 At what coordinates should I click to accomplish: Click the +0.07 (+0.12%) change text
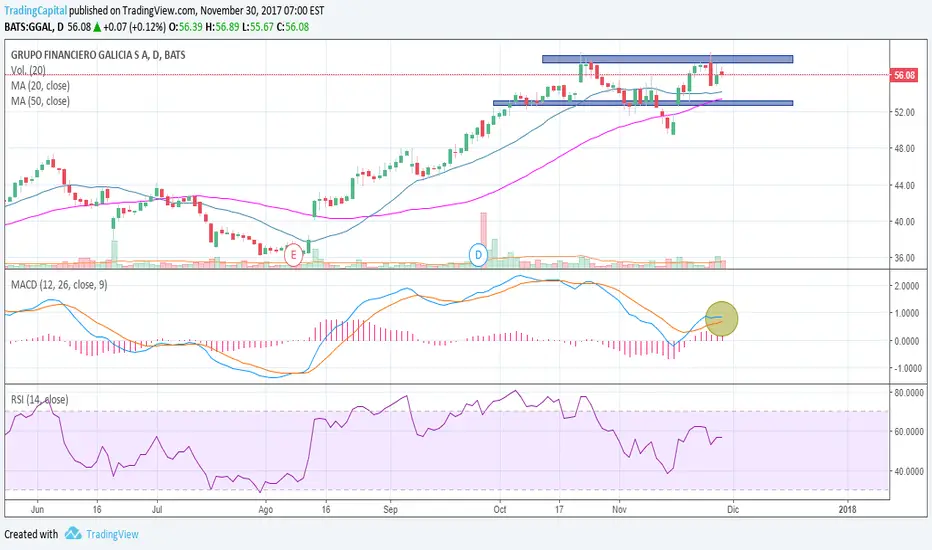click(x=134, y=27)
